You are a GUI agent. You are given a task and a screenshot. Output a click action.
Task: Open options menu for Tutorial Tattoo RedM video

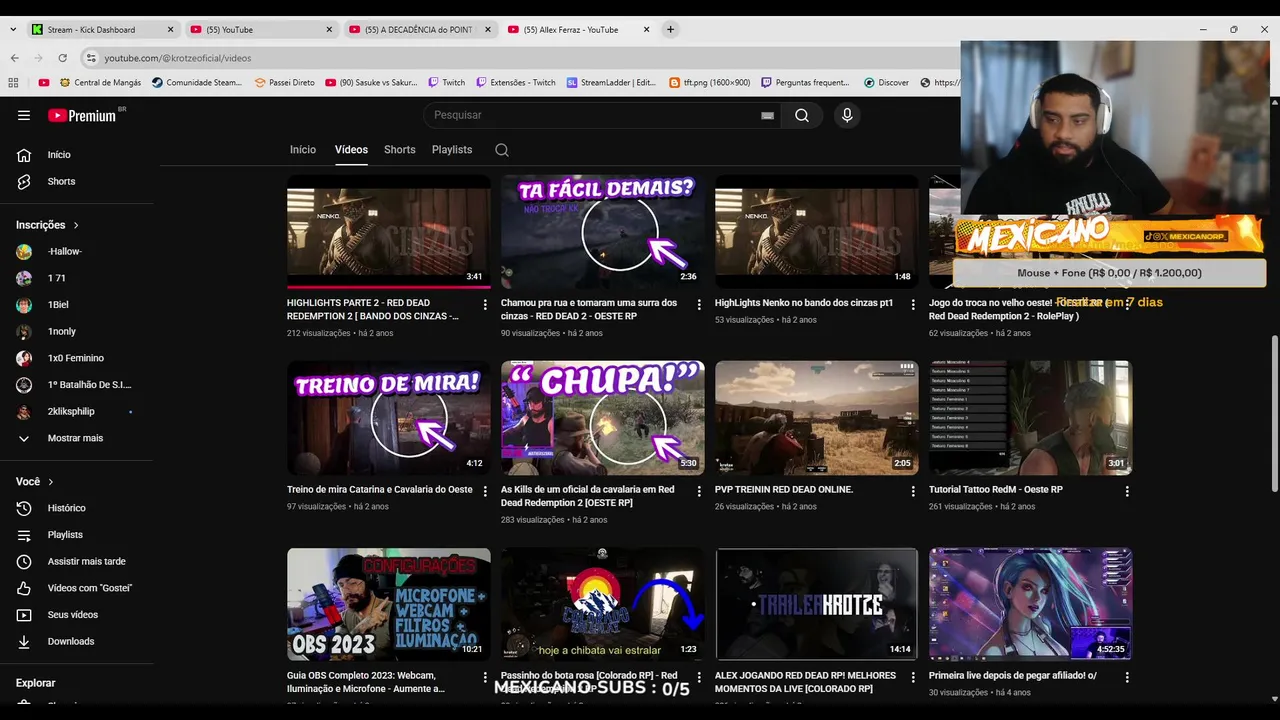click(x=1127, y=491)
